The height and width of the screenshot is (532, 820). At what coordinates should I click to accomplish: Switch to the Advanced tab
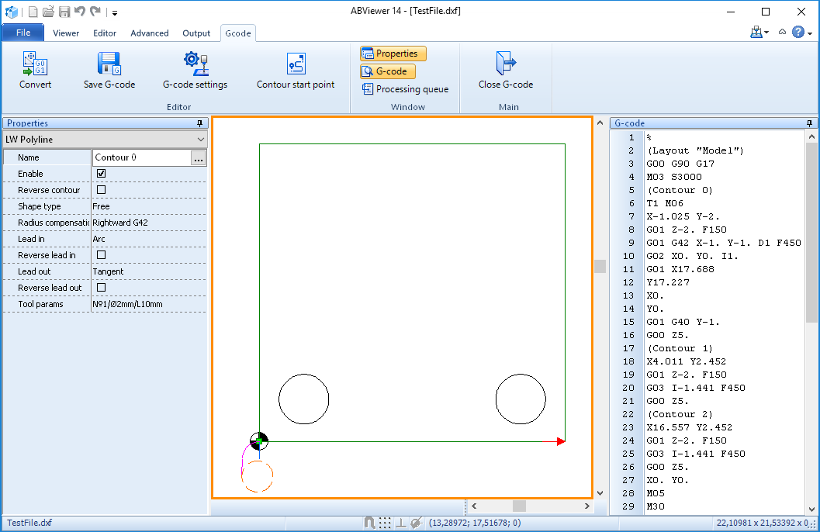(150, 33)
